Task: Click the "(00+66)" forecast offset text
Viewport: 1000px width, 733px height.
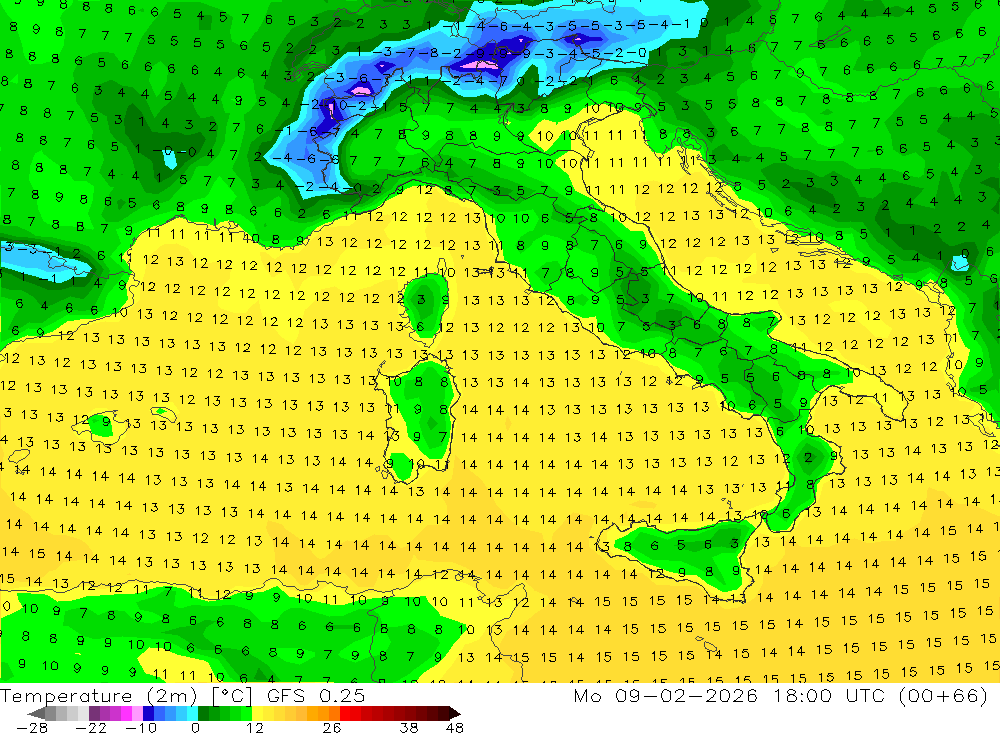Action: (943, 695)
